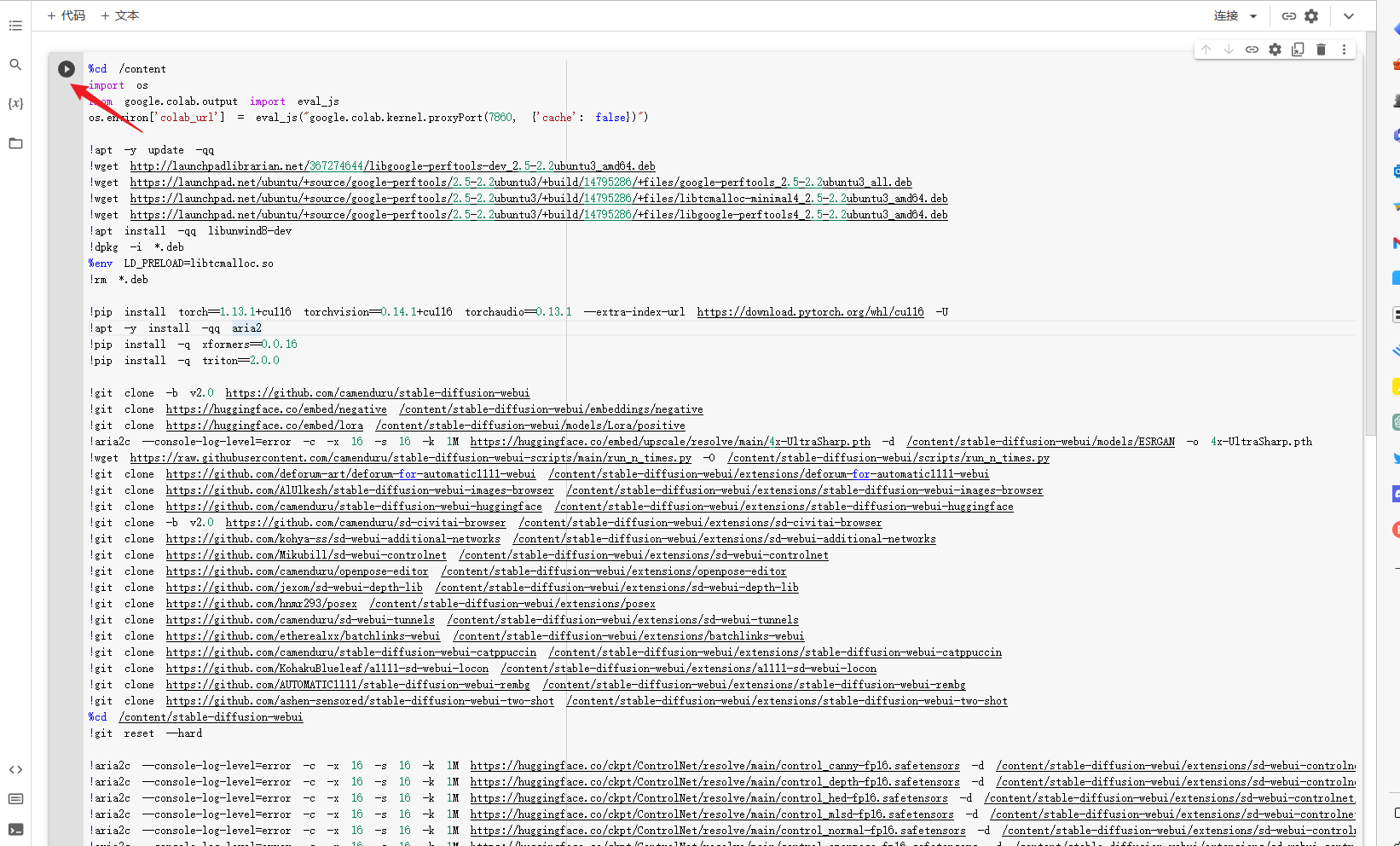Open the kohya-ss additional-networks GitHub link
The image size is (1400, 846).
[x=333, y=539]
